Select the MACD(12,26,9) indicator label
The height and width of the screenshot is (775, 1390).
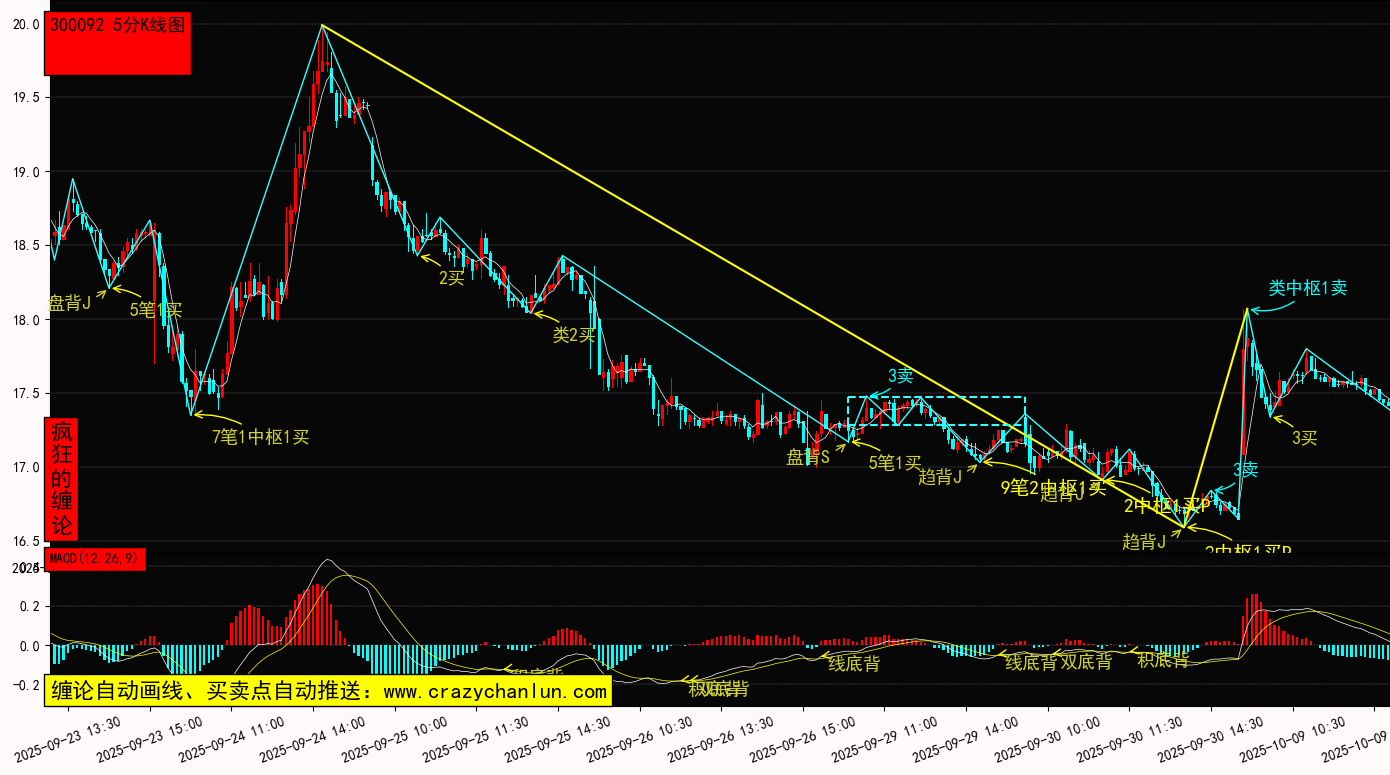click(x=96, y=558)
